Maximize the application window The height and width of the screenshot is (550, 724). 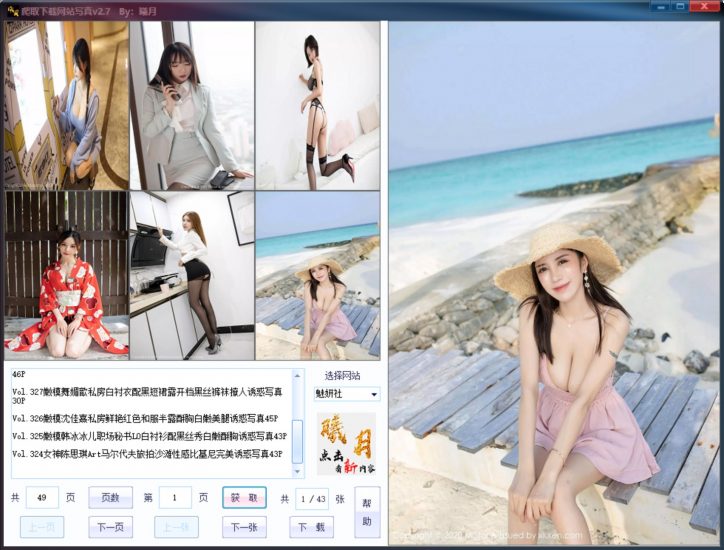coord(680,6)
